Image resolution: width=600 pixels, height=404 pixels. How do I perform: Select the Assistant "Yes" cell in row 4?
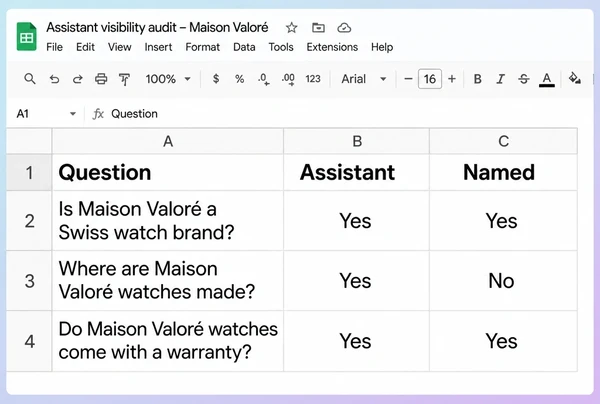click(x=357, y=341)
